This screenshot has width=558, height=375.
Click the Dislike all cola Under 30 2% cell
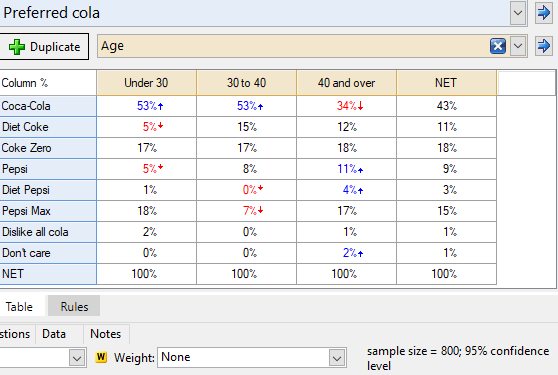point(146,232)
